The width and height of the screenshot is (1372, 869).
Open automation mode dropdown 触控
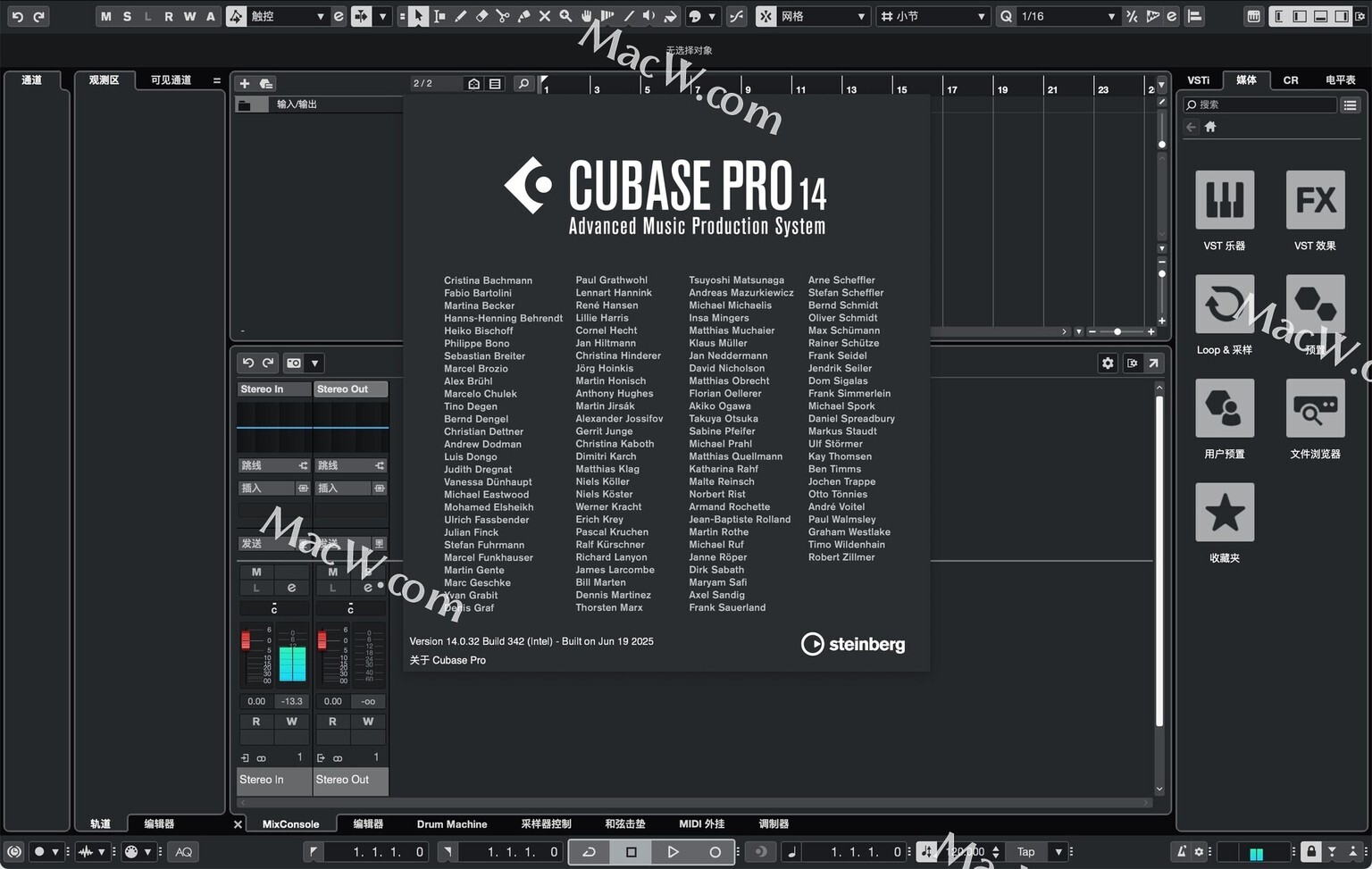(287, 16)
